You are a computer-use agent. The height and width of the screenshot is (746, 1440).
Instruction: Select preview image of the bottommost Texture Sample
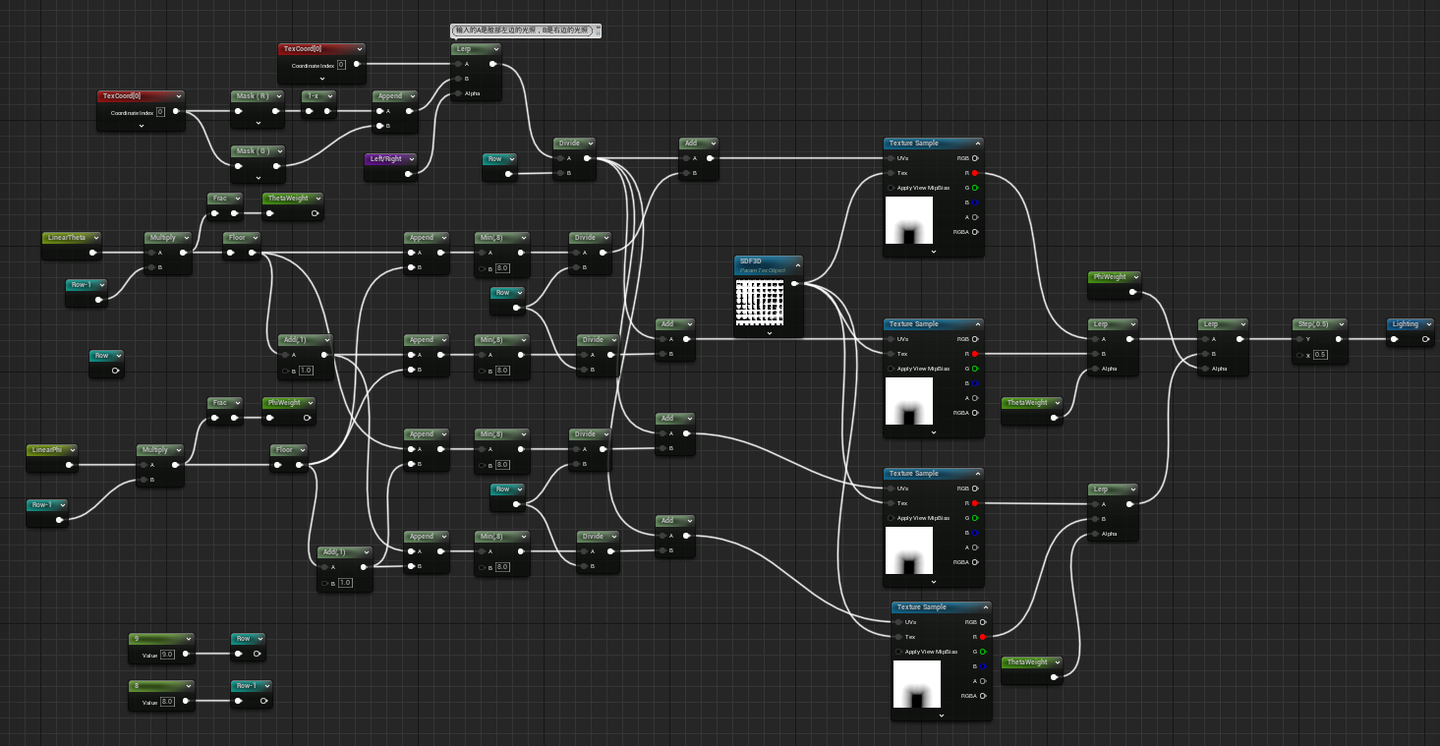click(917, 685)
